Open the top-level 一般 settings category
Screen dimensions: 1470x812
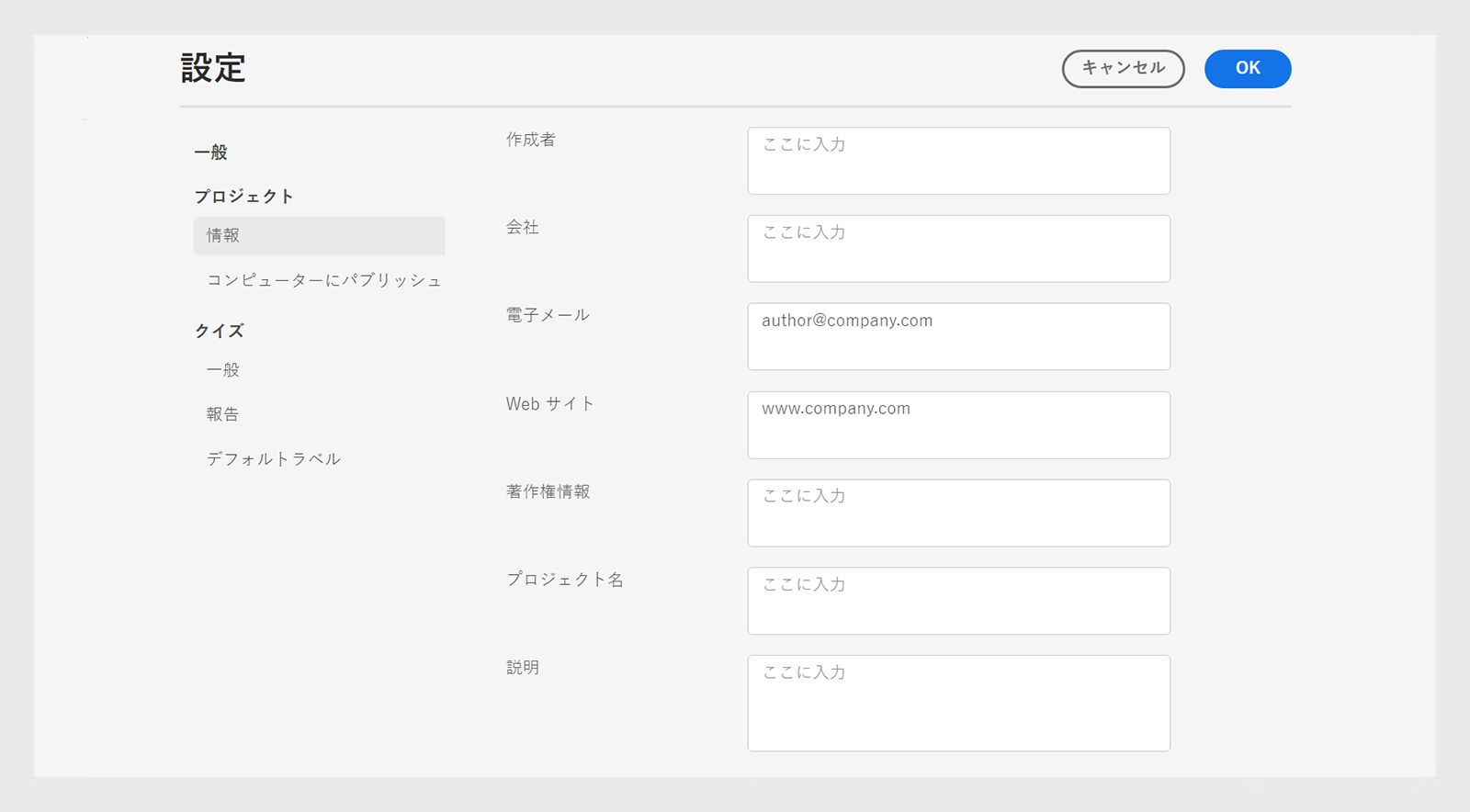point(210,152)
